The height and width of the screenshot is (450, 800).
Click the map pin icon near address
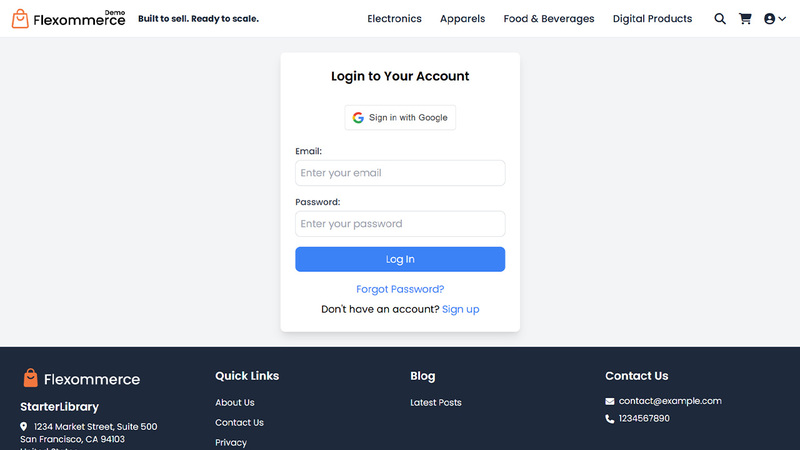pyautogui.click(x=23, y=427)
